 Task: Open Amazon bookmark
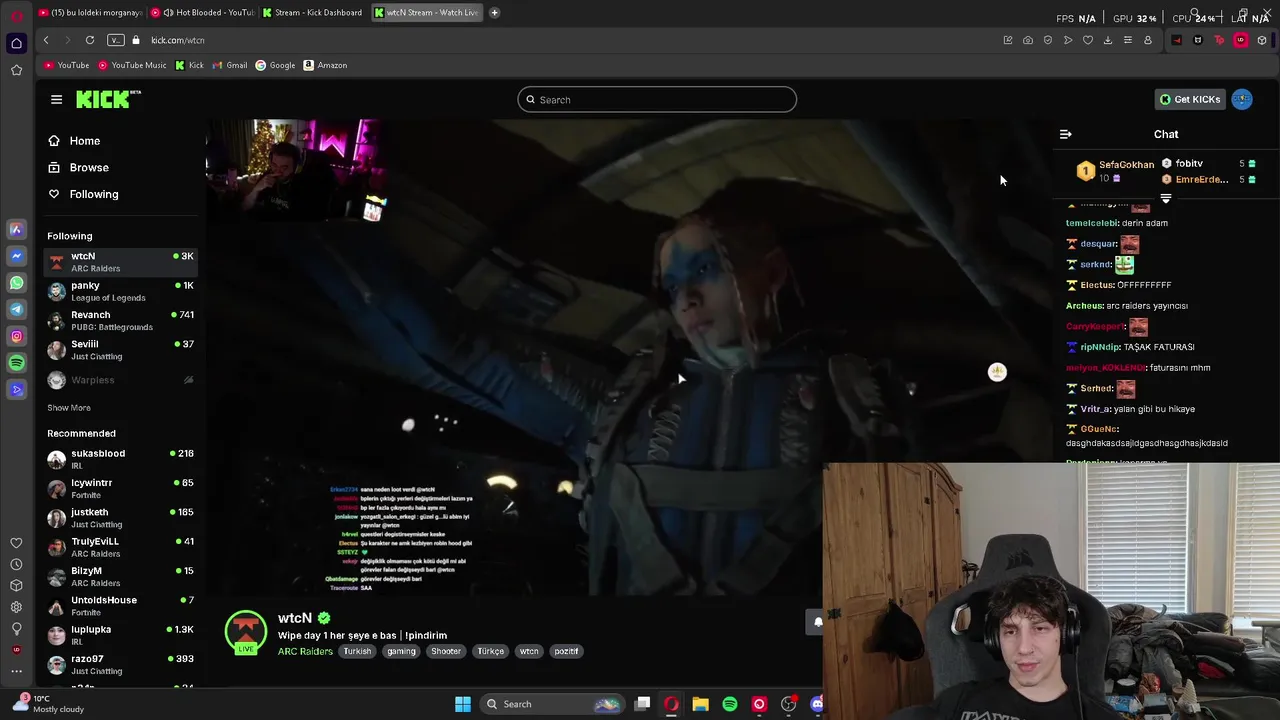tap(325, 65)
